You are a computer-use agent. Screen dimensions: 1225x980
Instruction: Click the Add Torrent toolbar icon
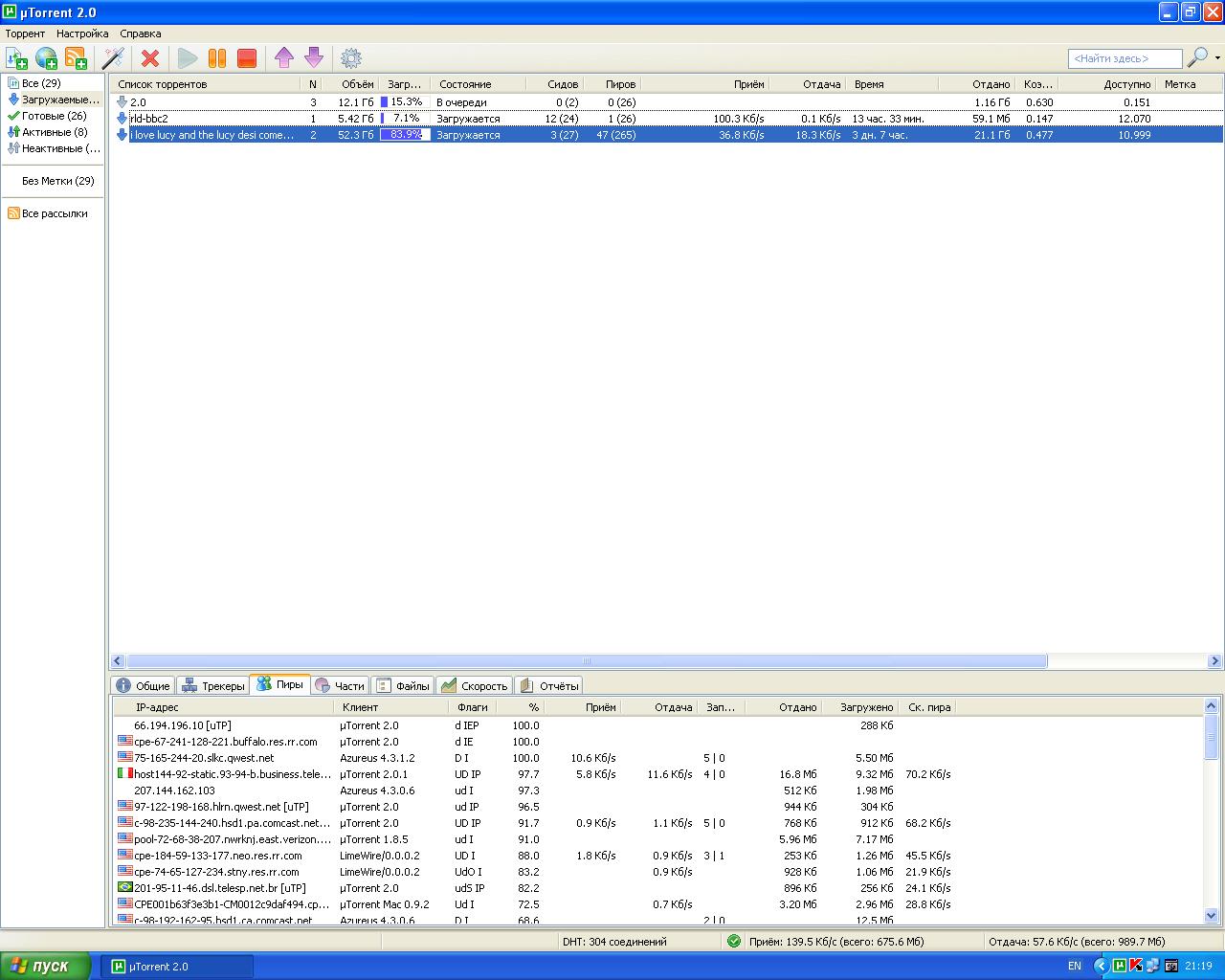pos(16,58)
